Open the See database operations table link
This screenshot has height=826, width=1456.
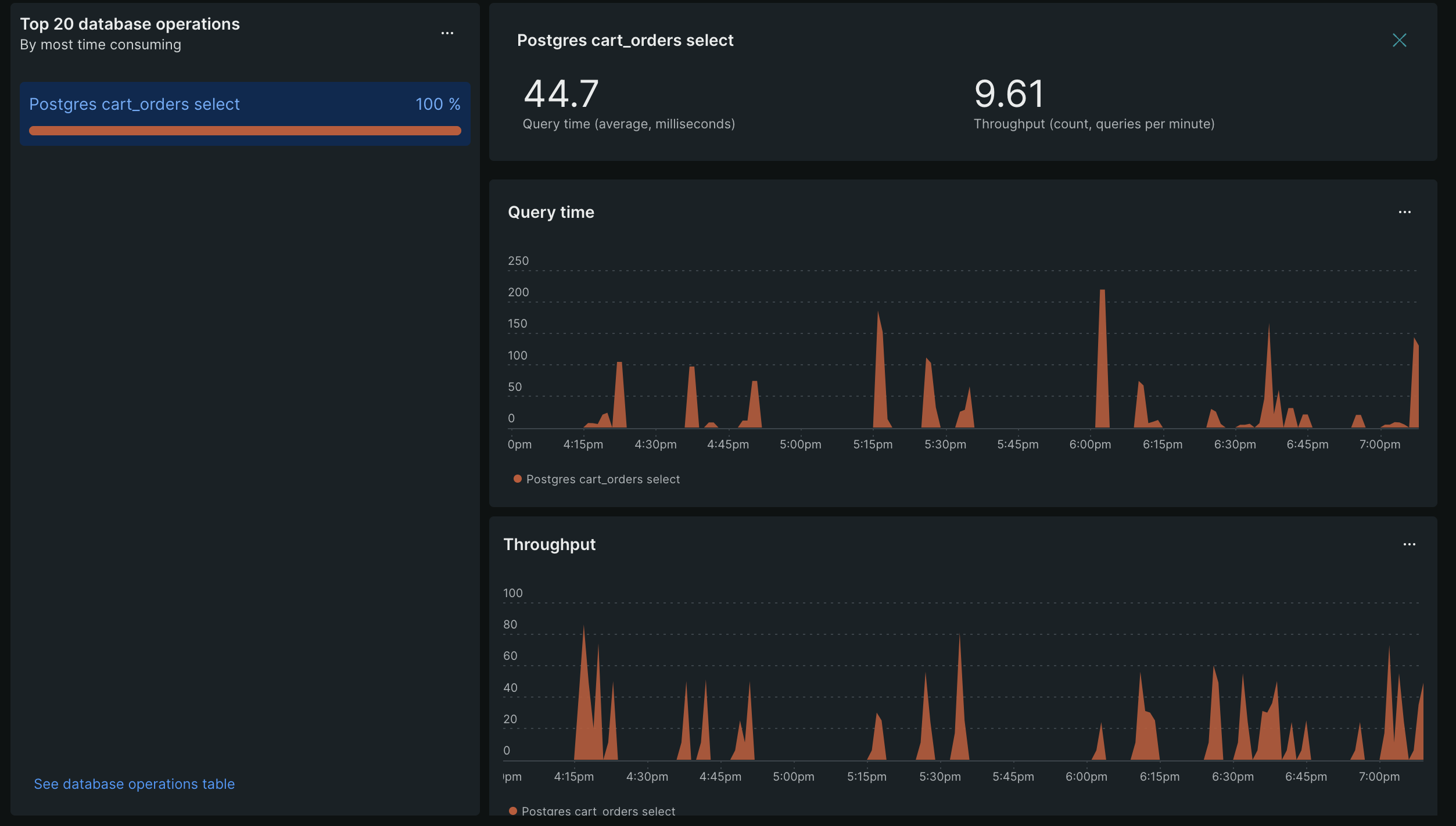coord(134,784)
